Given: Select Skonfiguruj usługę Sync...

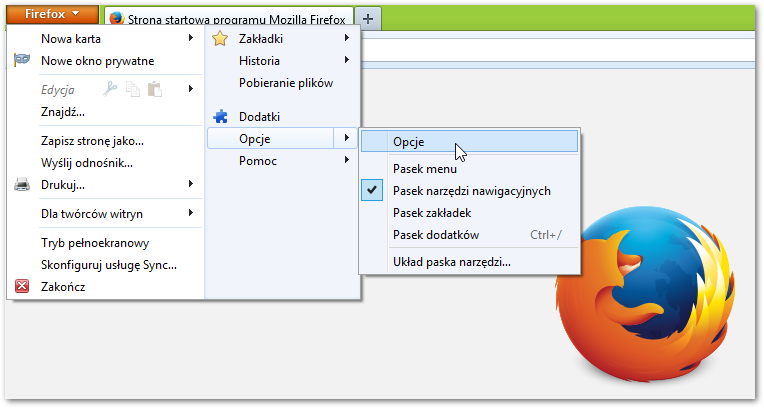Looking at the screenshot, I should (x=109, y=265).
